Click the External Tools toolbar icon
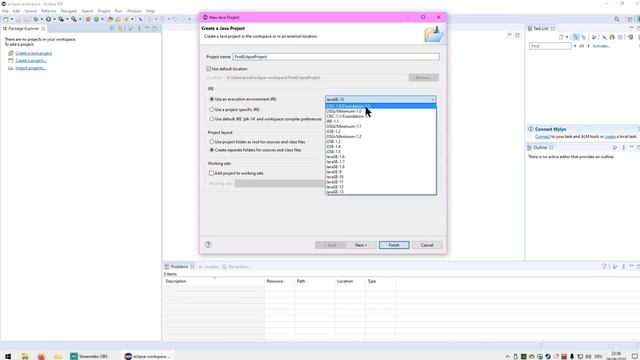 click(x=74, y=19)
